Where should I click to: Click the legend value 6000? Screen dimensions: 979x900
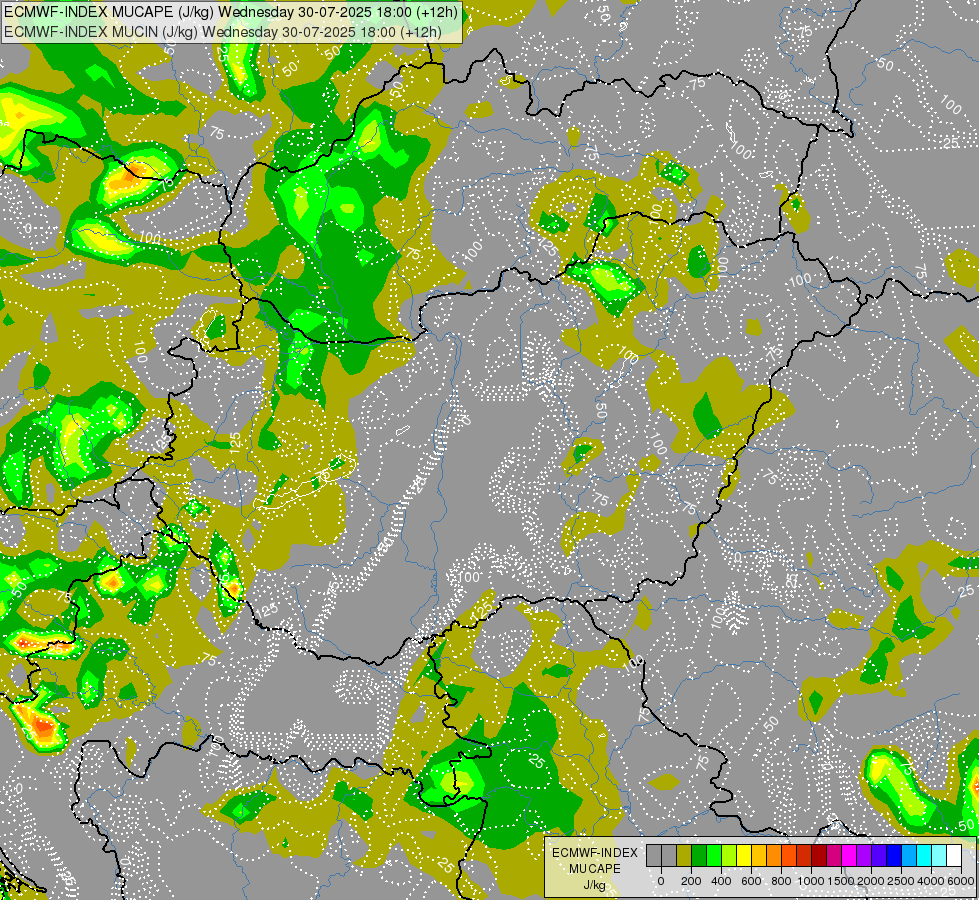point(960,881)
